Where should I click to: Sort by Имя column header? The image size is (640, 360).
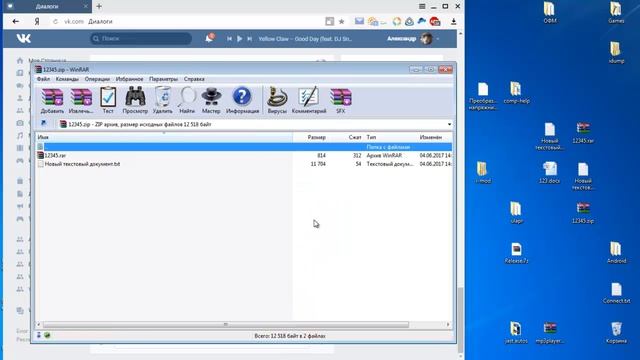pos(164,137)
